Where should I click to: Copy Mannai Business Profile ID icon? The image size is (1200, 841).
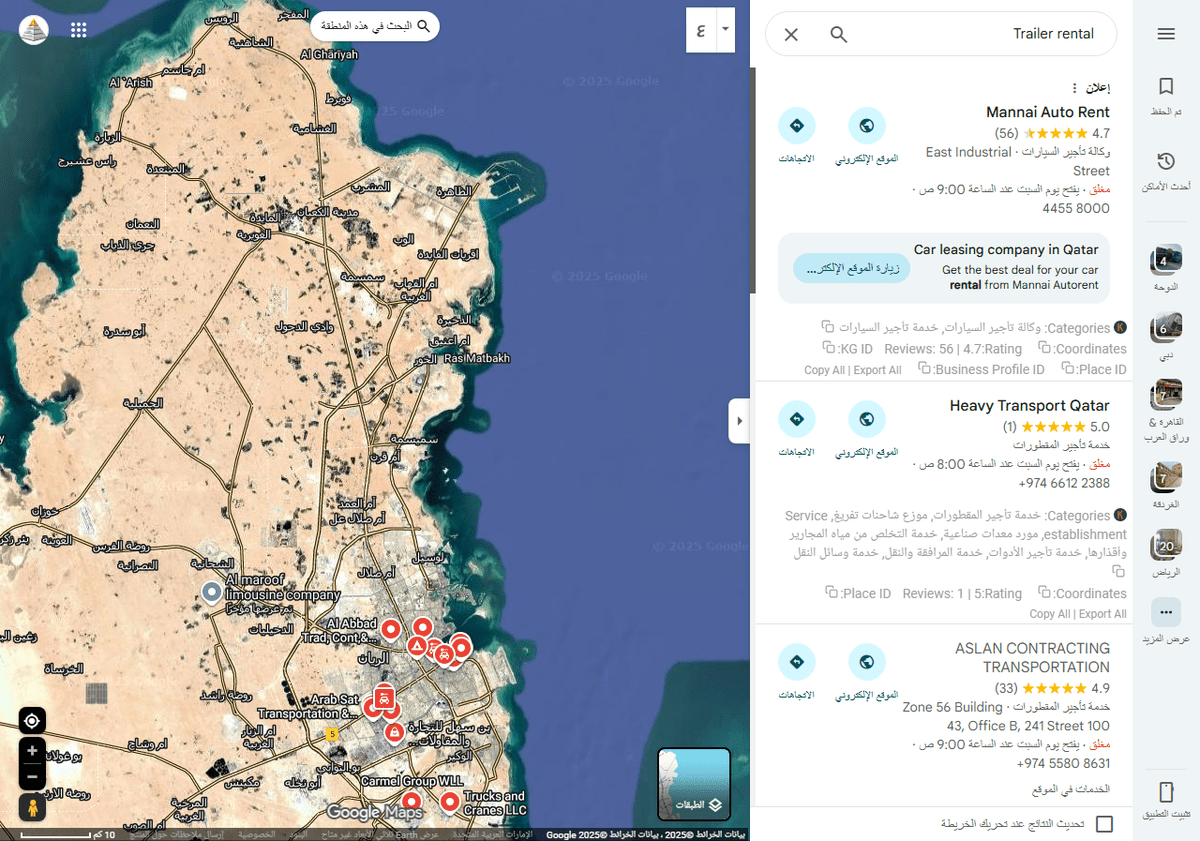[924, 369]
